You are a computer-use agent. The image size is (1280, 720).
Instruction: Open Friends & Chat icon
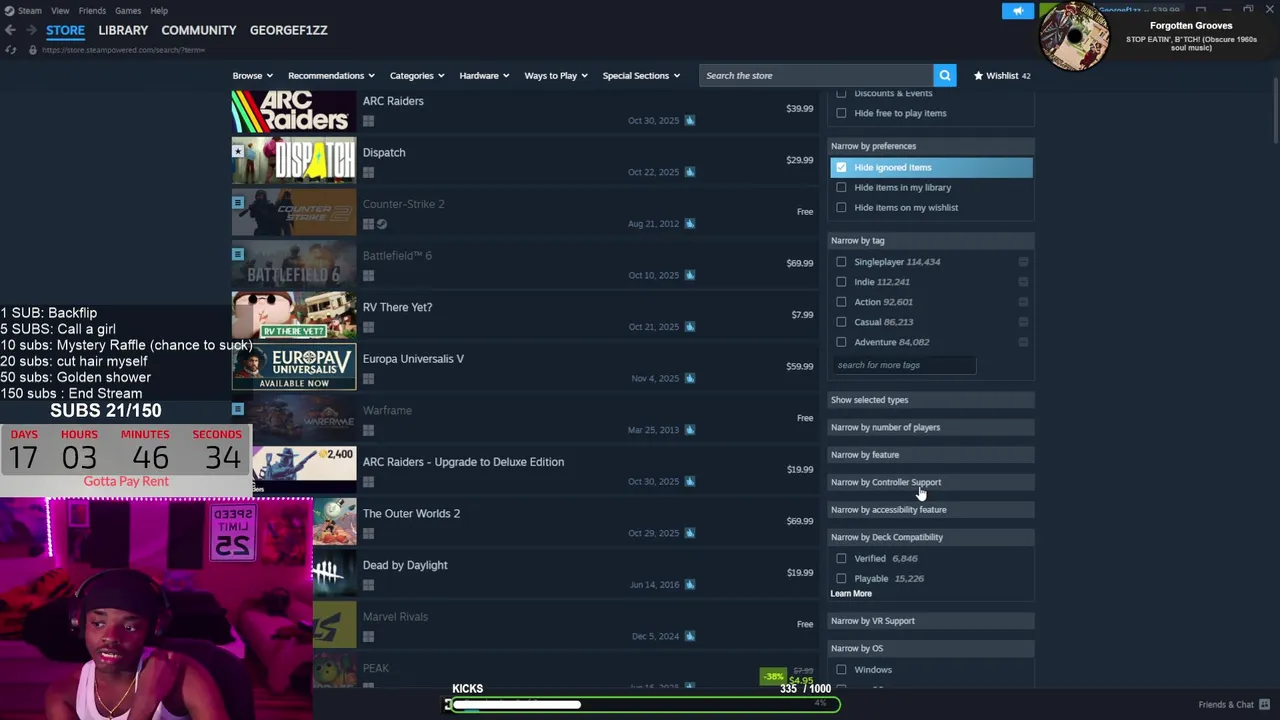(x=1265, y=704)
